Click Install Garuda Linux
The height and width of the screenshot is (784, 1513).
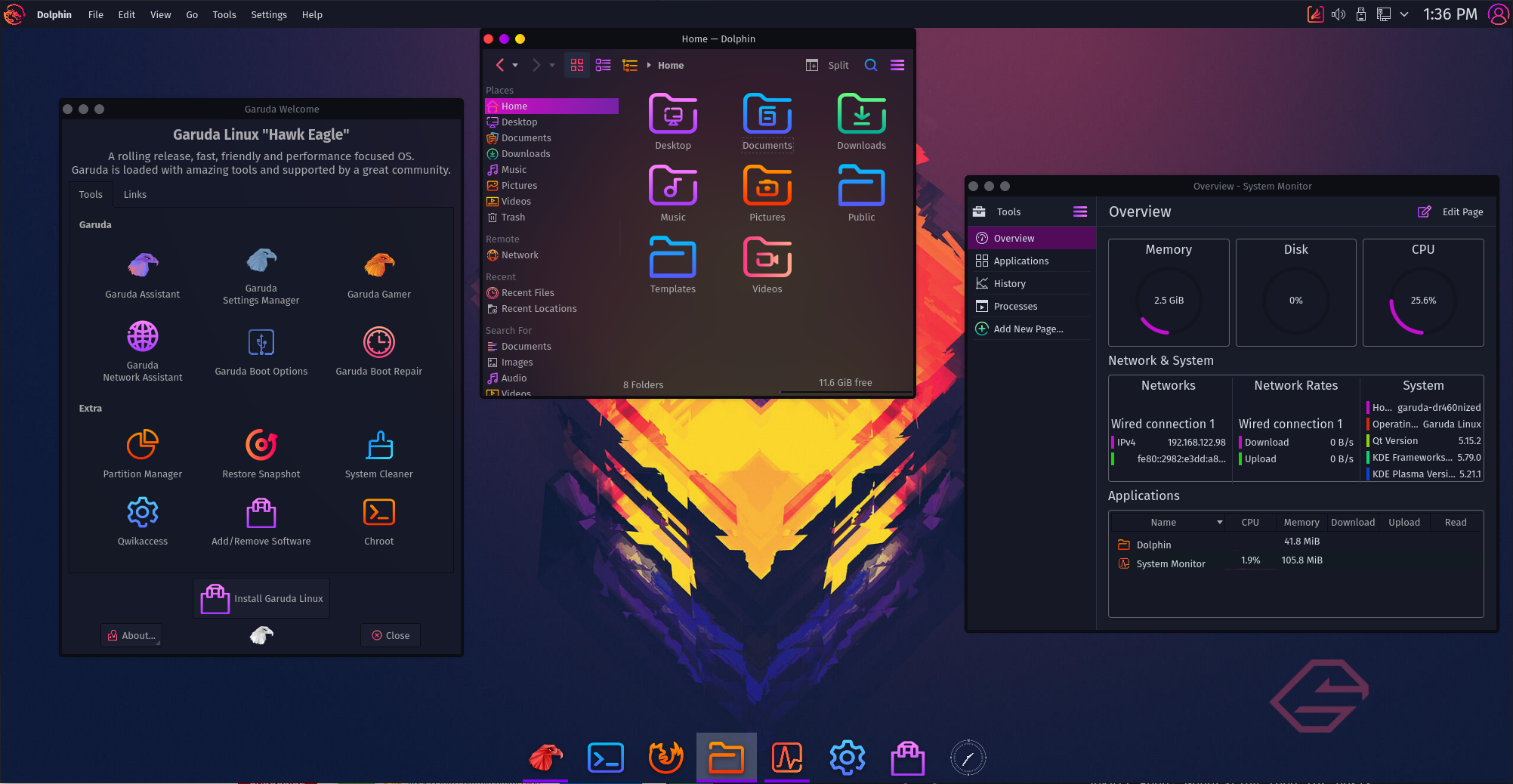(x=260, y=598)
